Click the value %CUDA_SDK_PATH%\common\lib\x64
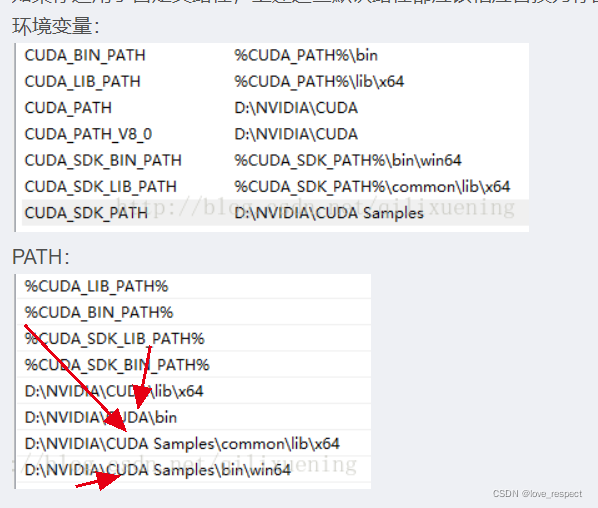598x508 pixels. 372,187
